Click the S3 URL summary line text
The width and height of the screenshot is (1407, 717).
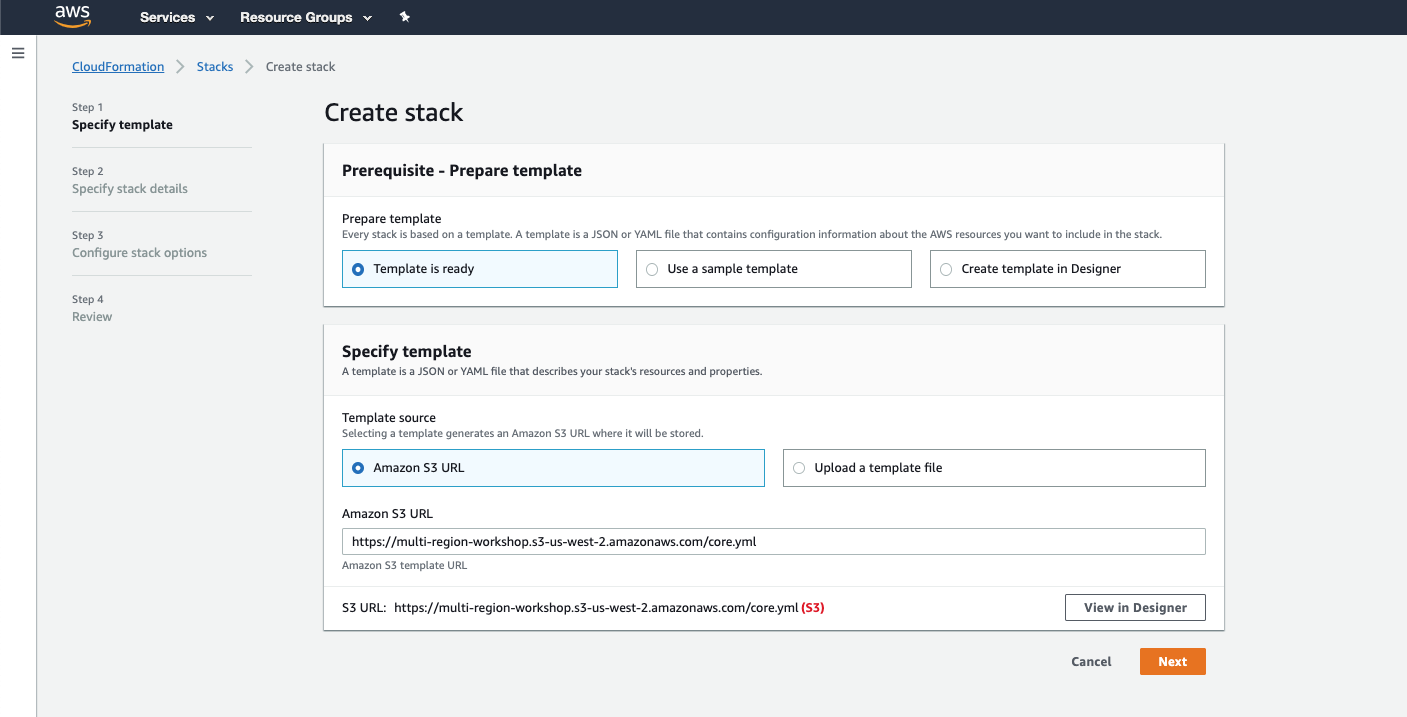[583, 607]
